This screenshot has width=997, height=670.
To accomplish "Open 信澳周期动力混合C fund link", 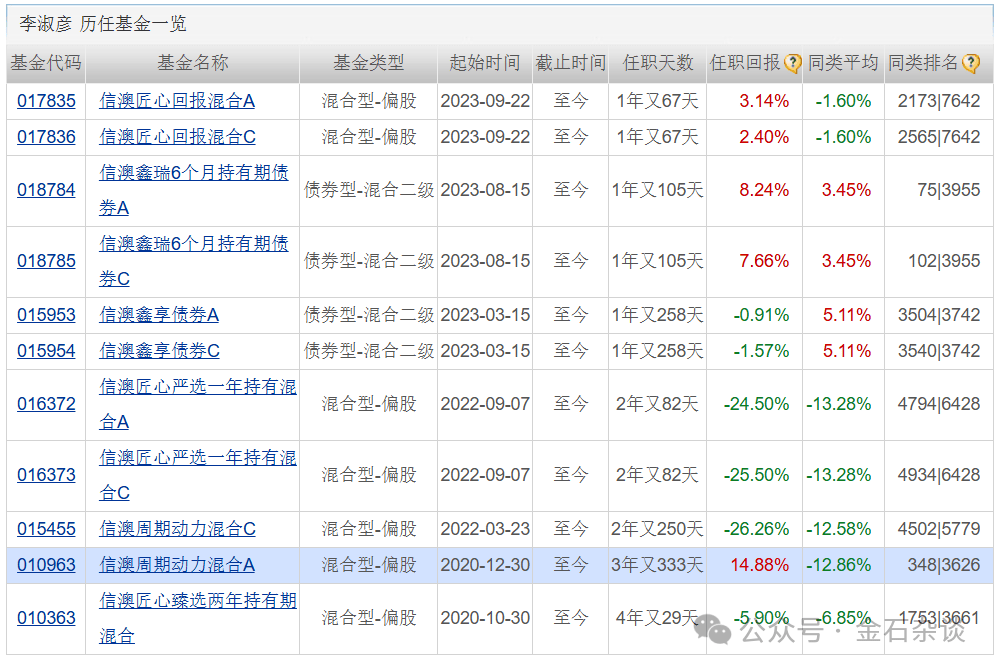I will tap(177, 529).
